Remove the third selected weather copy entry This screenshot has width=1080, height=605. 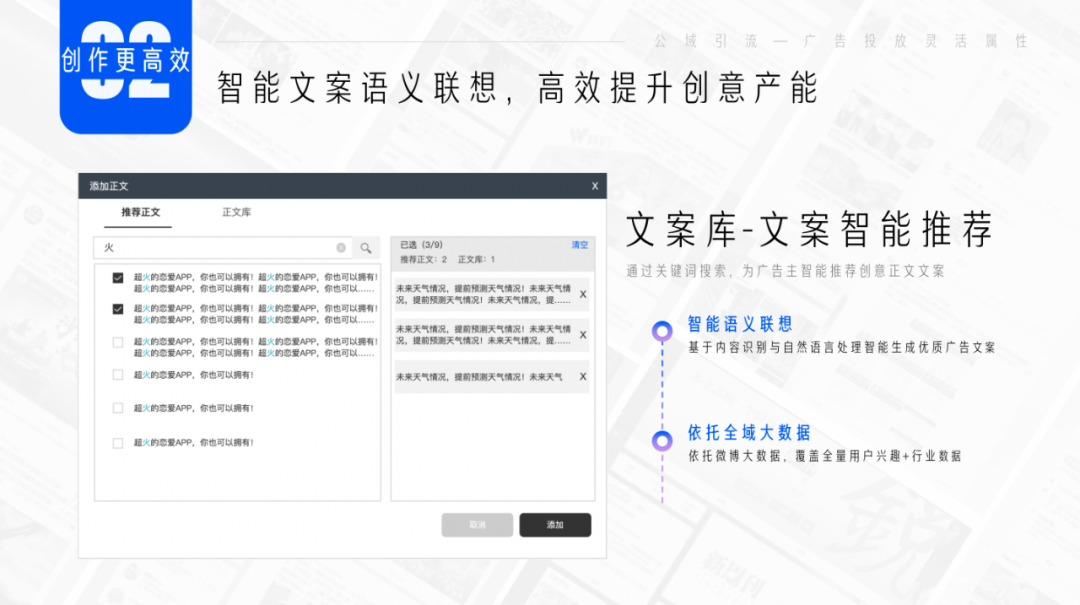583,377
